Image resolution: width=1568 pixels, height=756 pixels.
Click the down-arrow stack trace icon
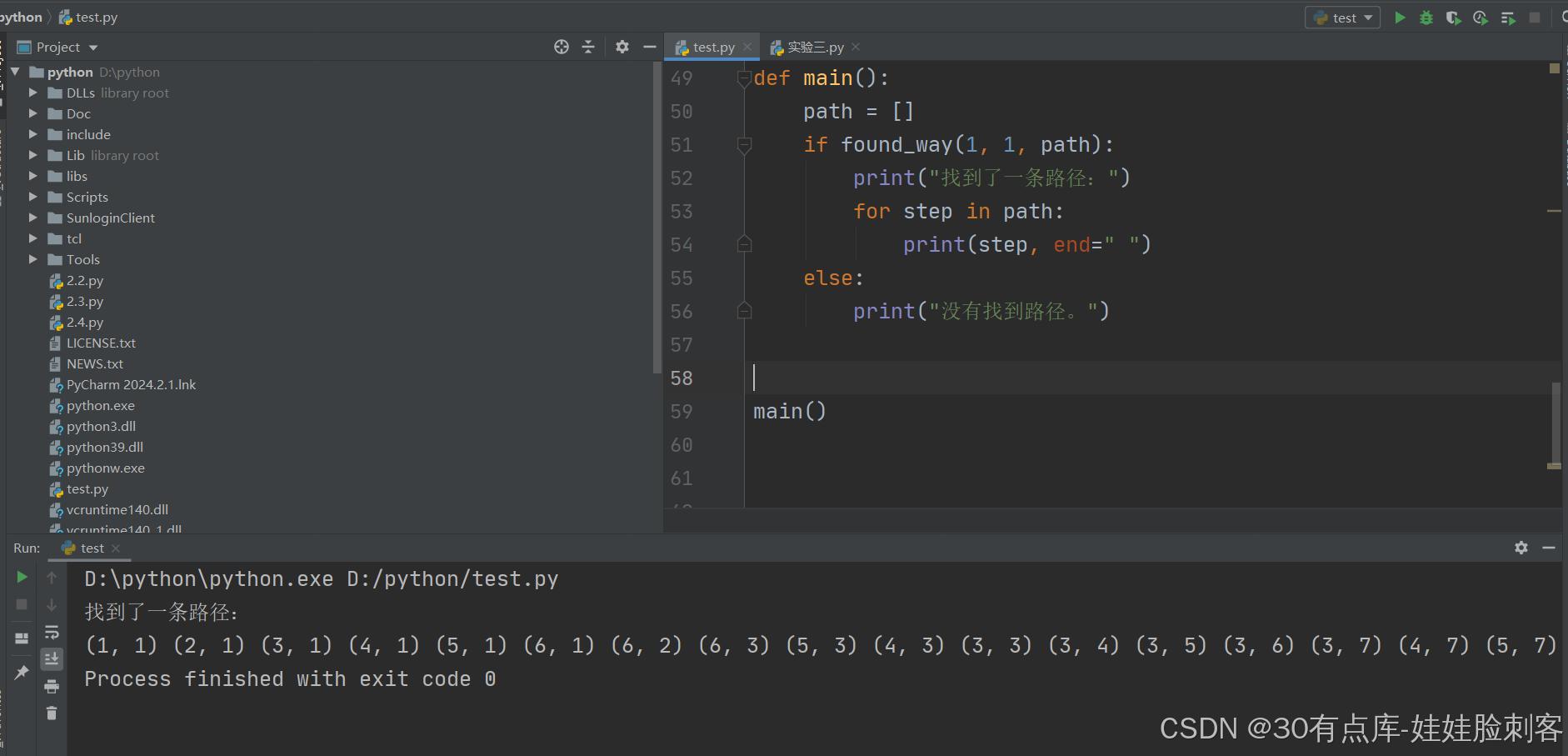52,604
